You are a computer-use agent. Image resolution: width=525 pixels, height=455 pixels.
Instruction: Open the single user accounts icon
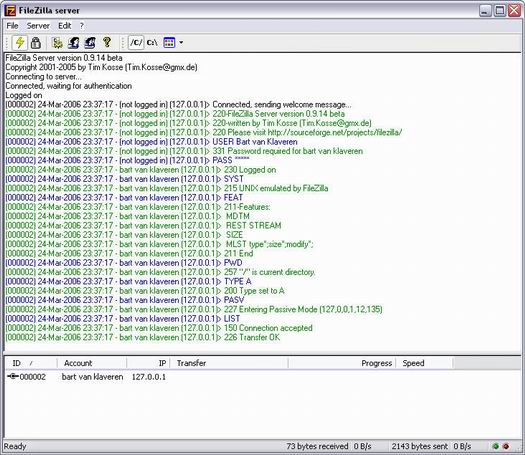[74, 43]
